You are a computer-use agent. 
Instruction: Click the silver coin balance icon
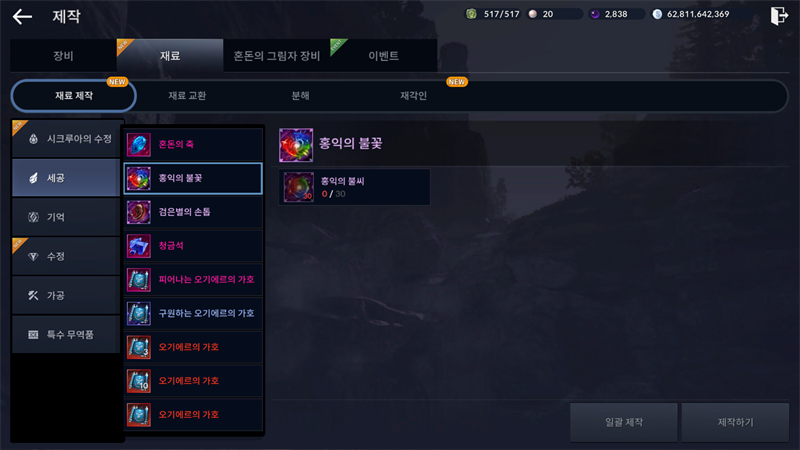coord(657,14)
